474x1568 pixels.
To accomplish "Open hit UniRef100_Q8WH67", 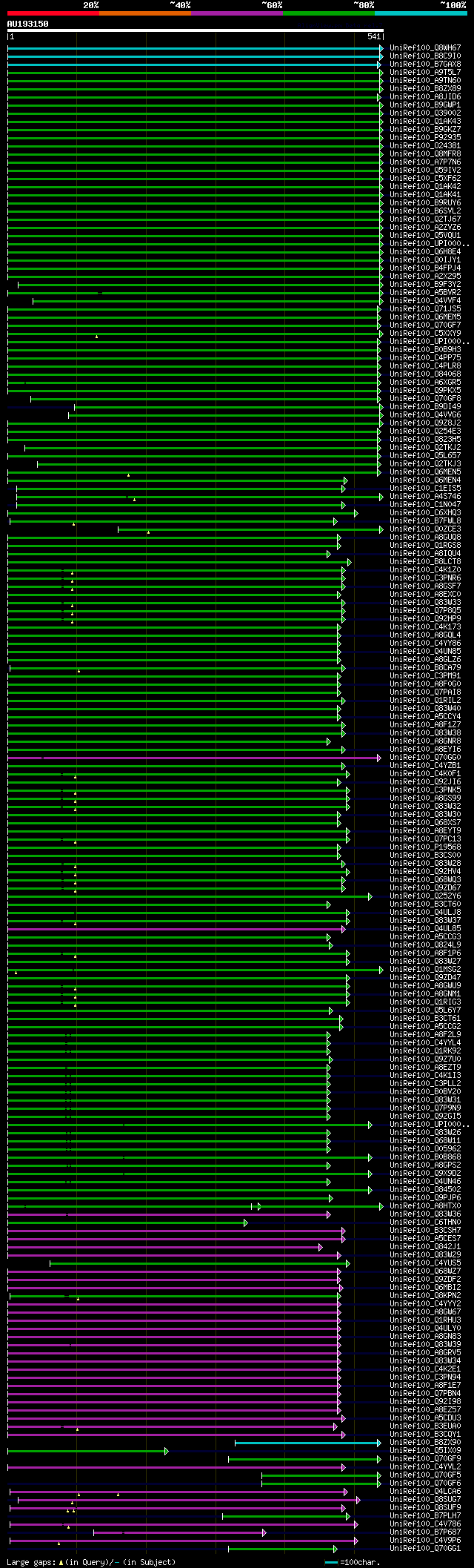I will click(425, 47).
